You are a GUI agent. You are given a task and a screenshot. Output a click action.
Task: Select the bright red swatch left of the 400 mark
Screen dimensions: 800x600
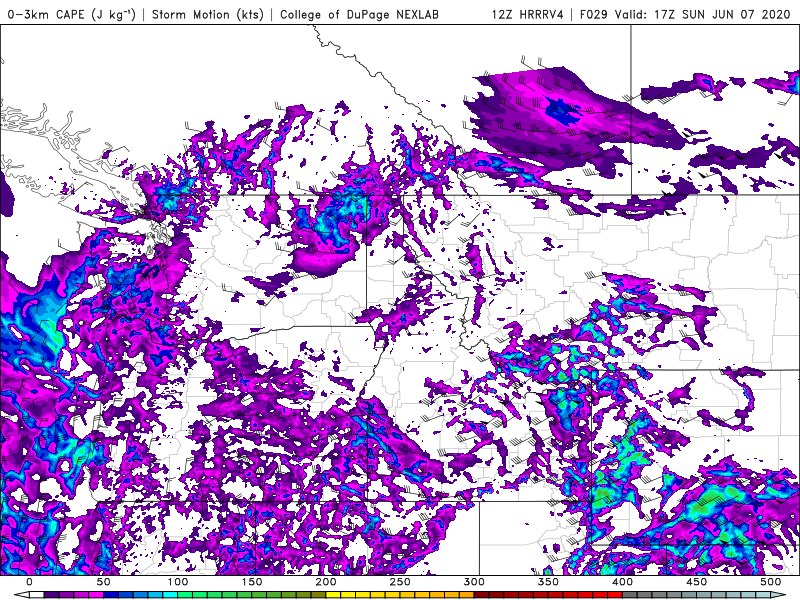(x=614, y=594)
